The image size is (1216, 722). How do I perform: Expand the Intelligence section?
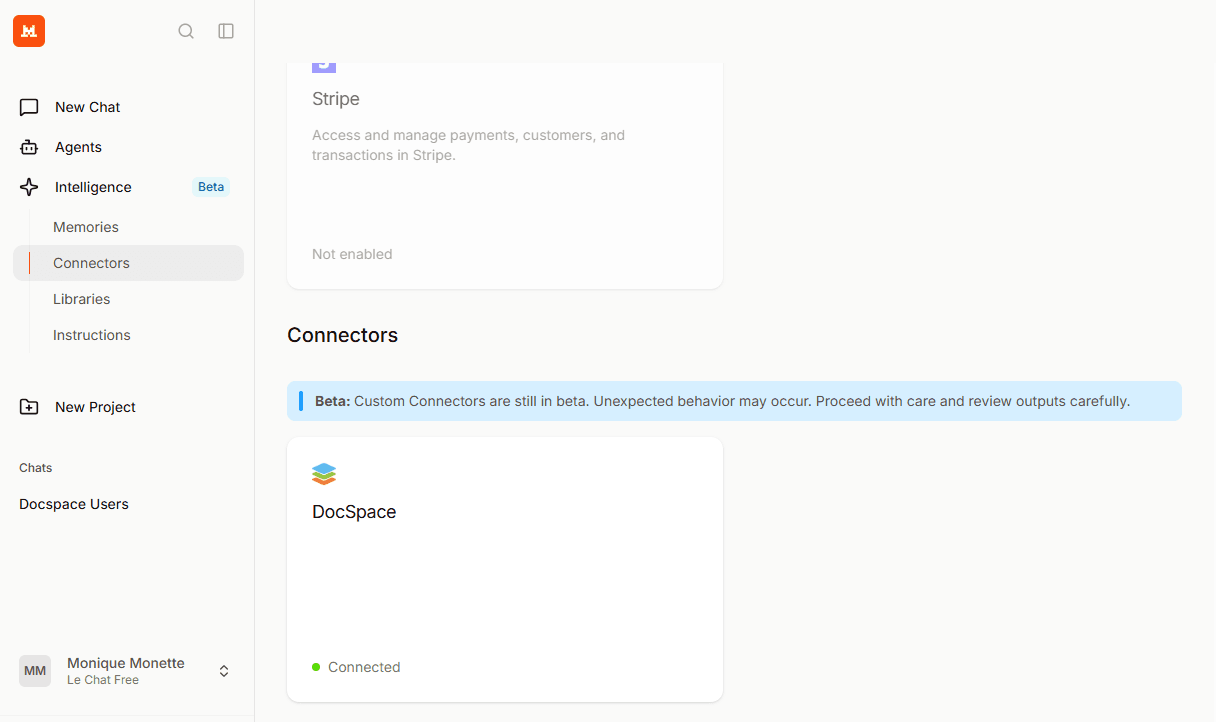(x=92, y=187)
